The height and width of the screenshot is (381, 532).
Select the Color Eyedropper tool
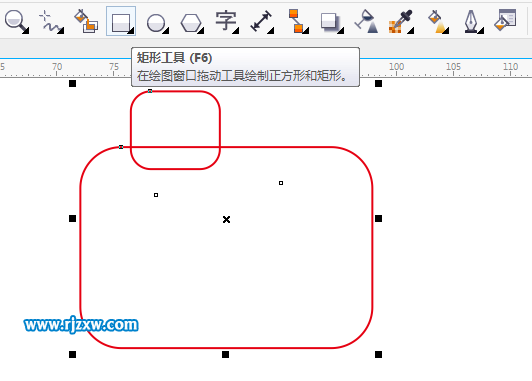(x=401, y=21)
